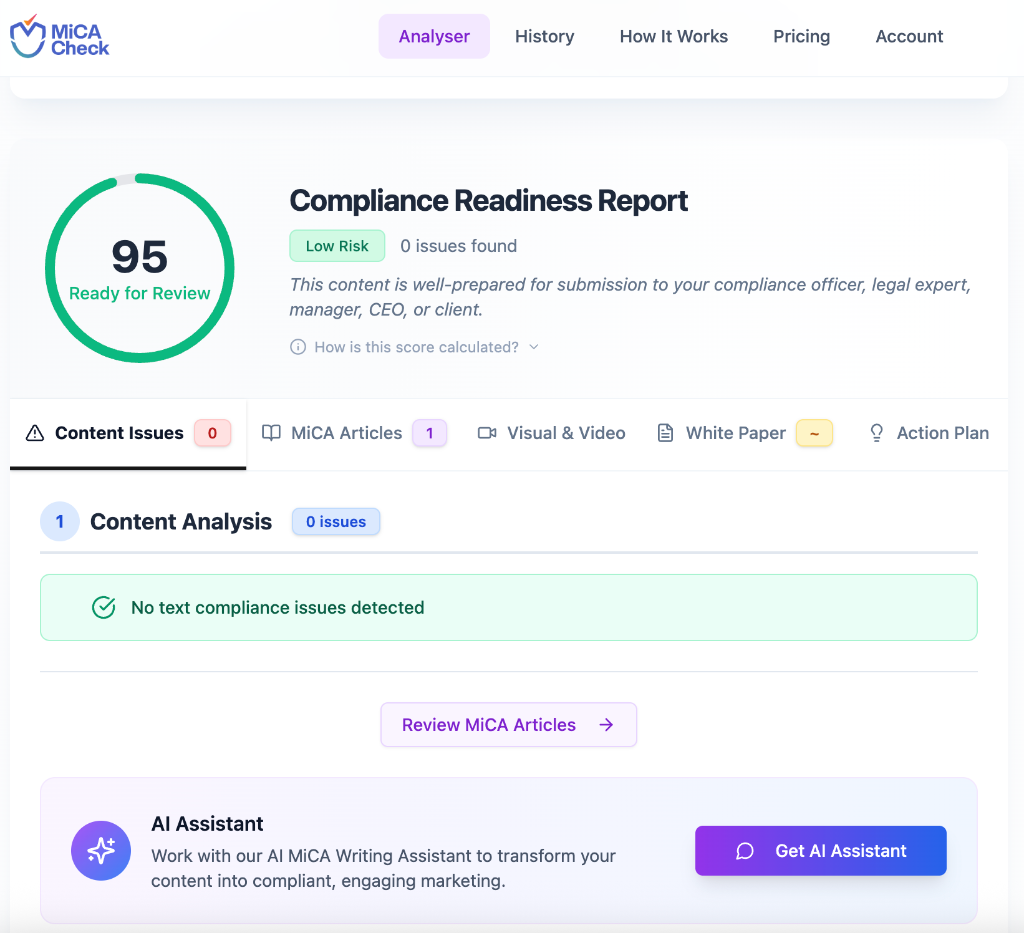This screenshot has height=933, width=1024.
Task: Click the book icon on MiCA Articles
Action: (271, 433)
